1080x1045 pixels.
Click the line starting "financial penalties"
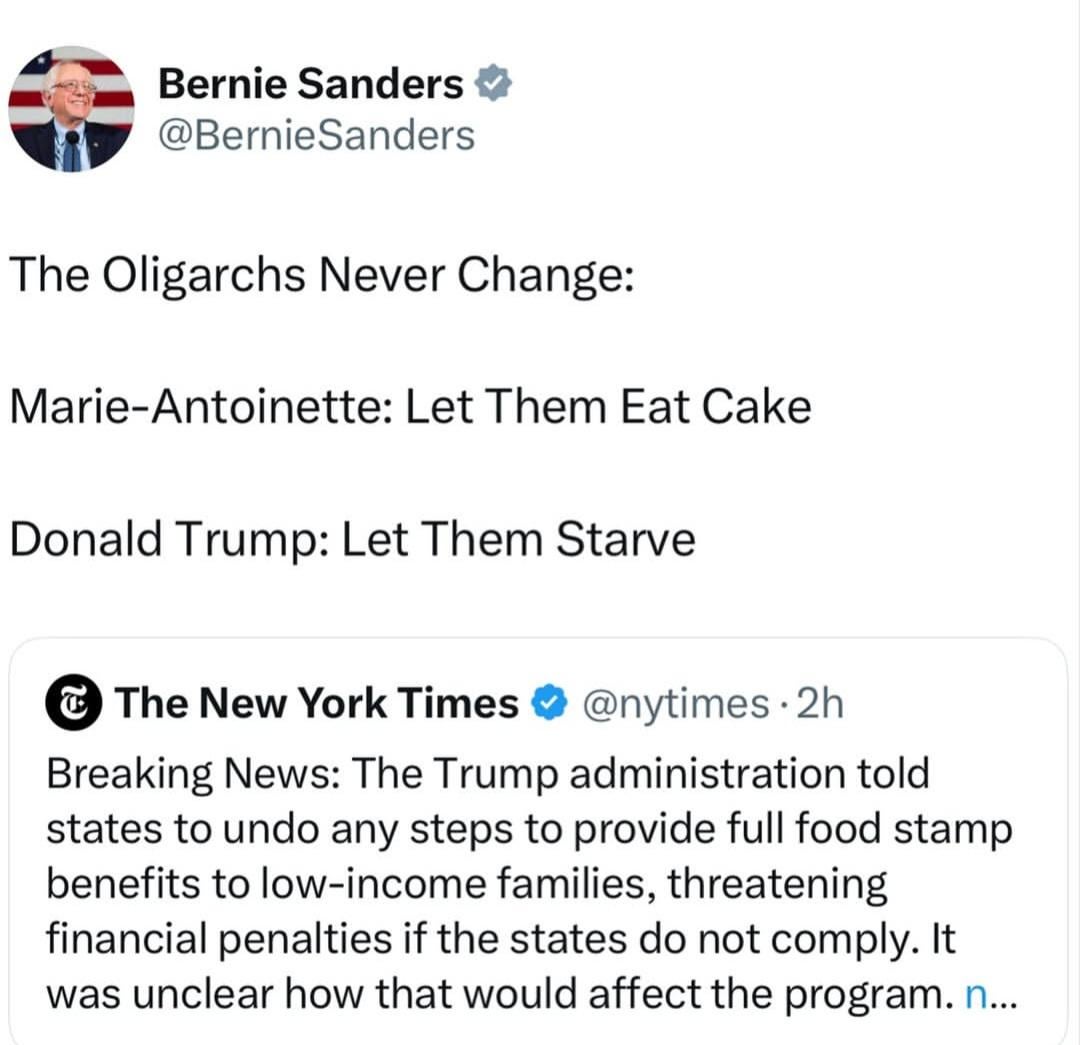pyautogui.click(x=502, y=940)
